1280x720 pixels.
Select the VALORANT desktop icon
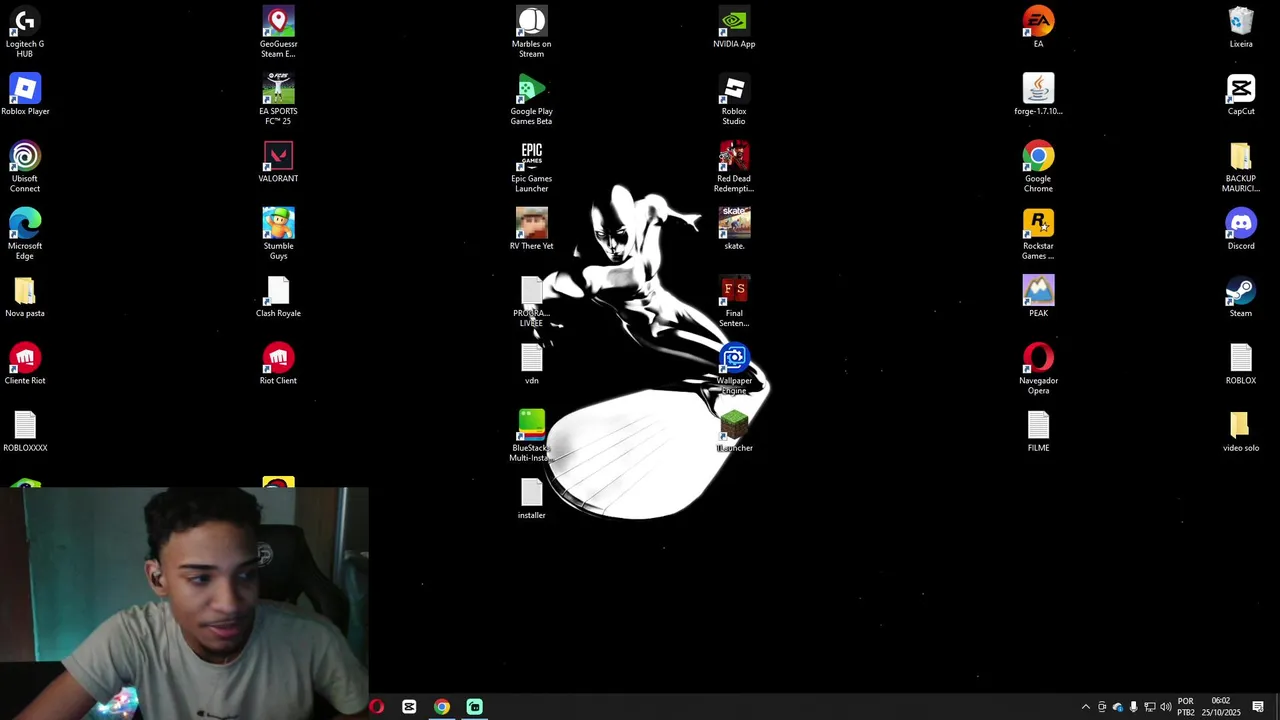[x=278, y=161]
